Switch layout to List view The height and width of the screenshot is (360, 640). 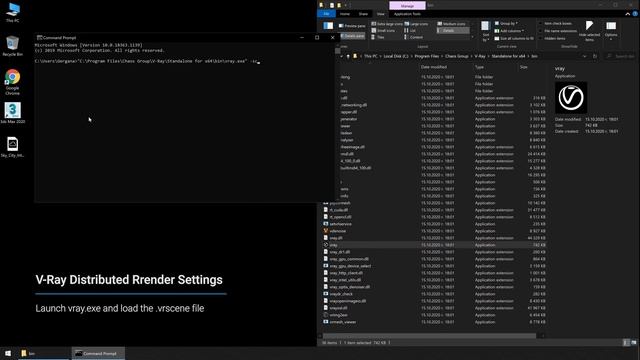[x=410, y=31]
